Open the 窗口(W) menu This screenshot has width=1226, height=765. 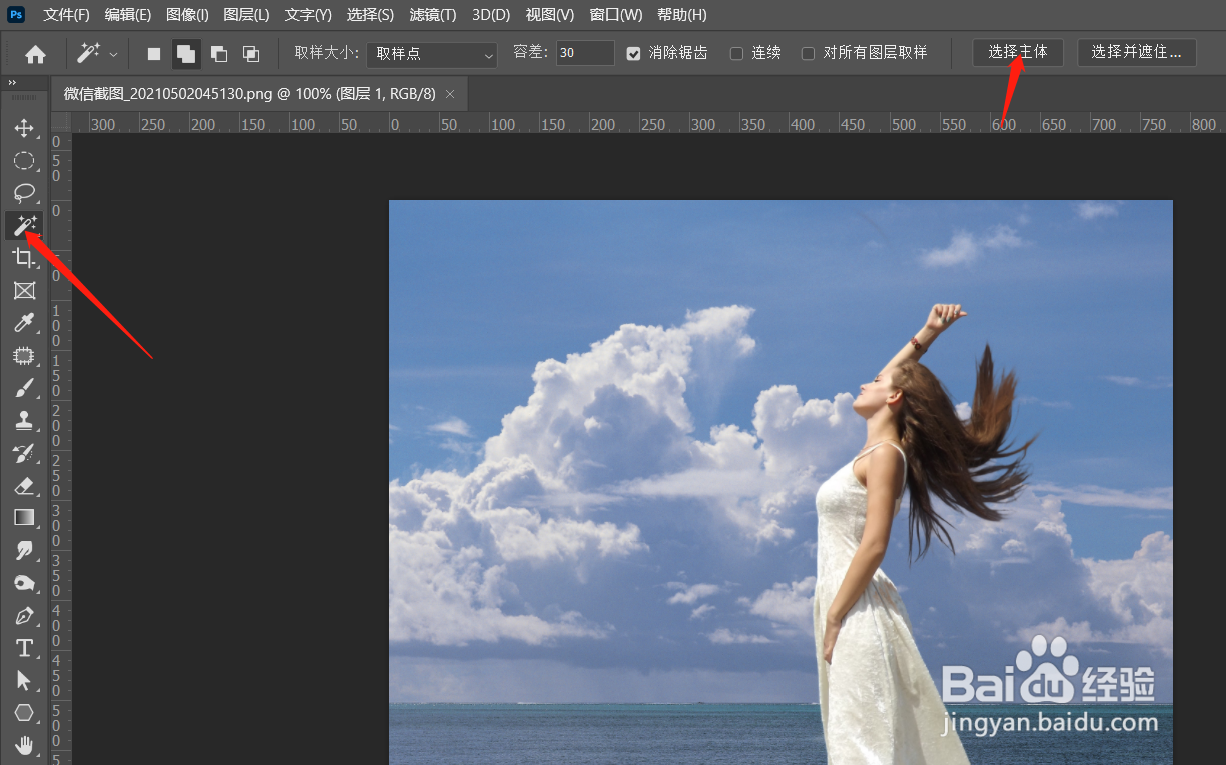[616, 15]
